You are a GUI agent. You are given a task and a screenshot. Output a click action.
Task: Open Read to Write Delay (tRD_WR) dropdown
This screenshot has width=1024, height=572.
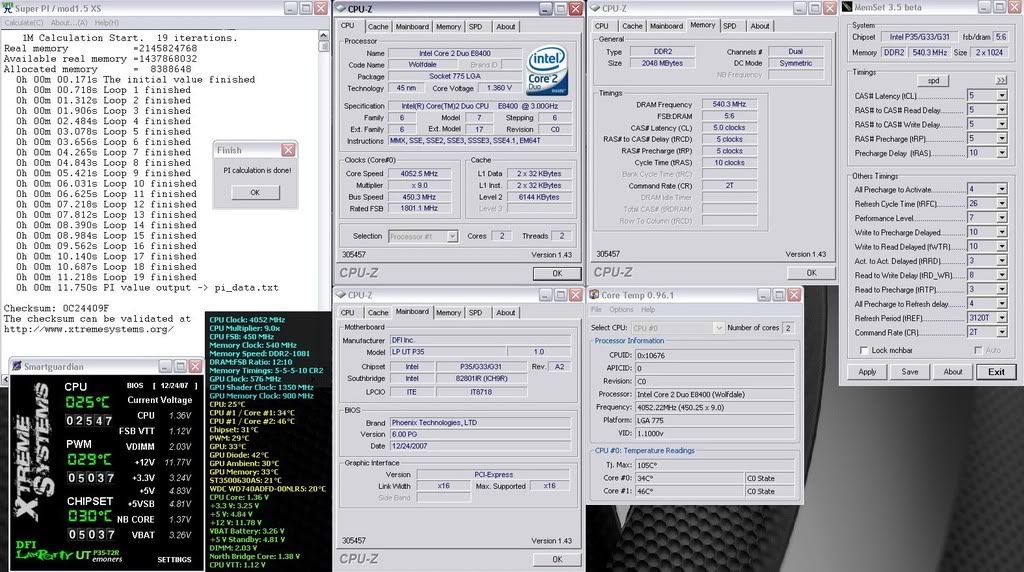click(x=1001, y=275)
